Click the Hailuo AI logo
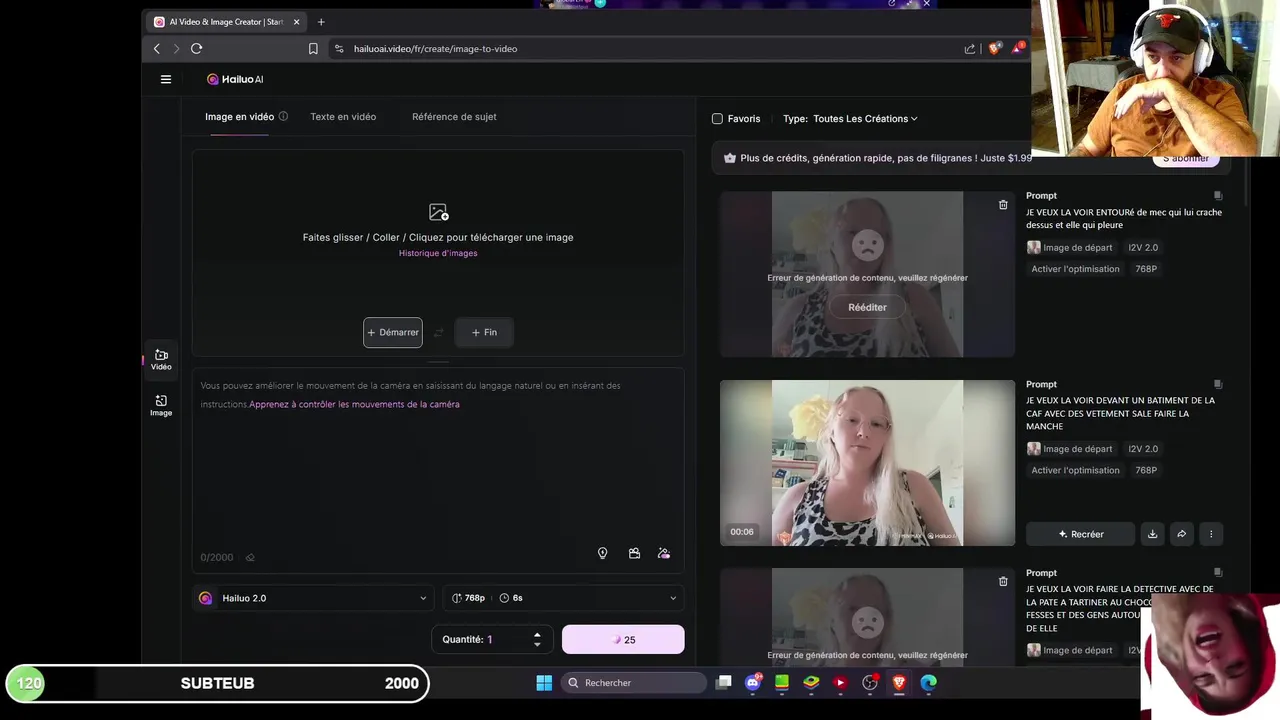The image size is (1280, 720). coord(235,79)
